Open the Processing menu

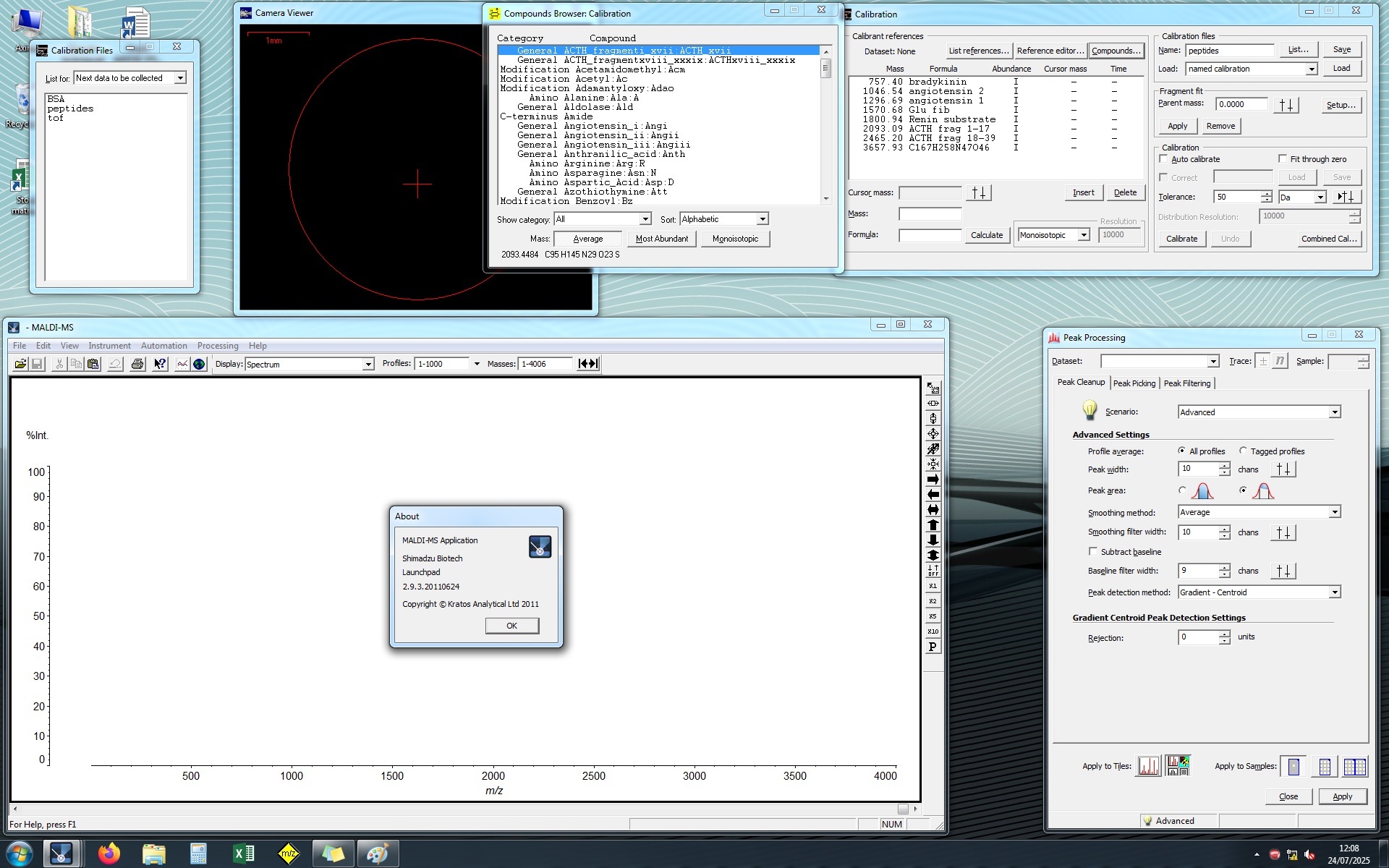coord(217,346)
